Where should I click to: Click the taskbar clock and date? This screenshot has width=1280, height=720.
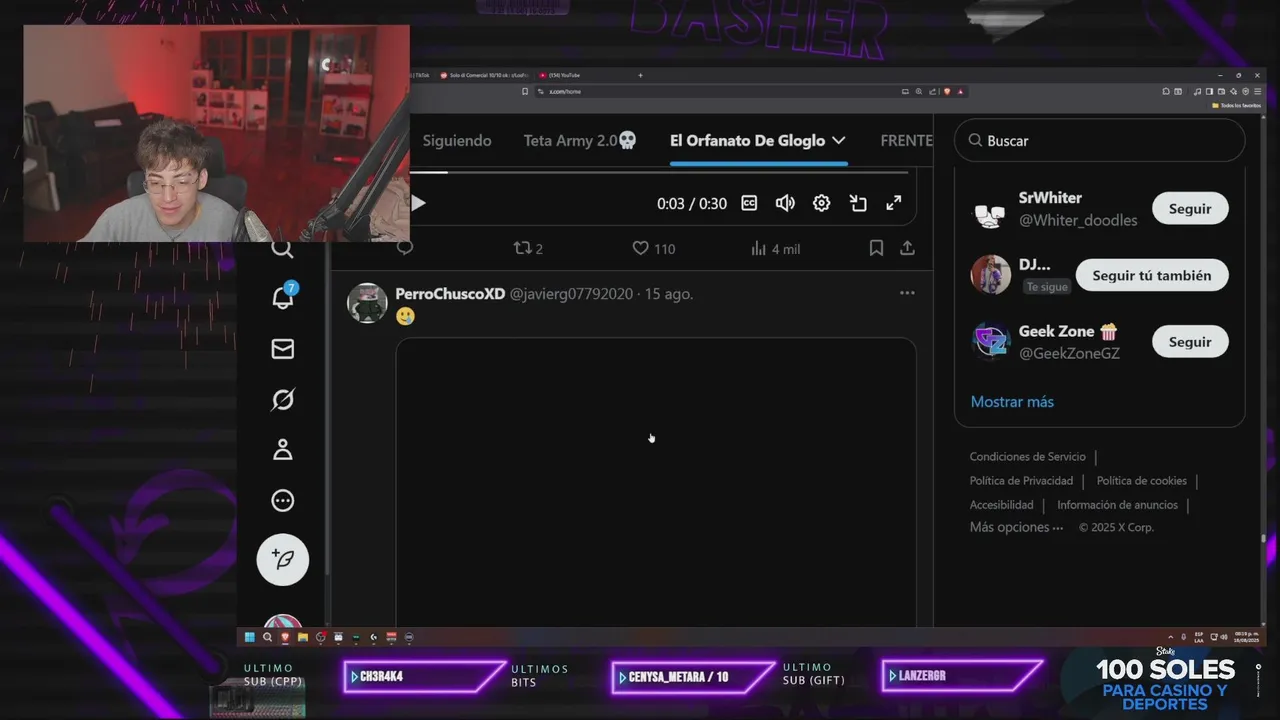tap(1245, 636)
